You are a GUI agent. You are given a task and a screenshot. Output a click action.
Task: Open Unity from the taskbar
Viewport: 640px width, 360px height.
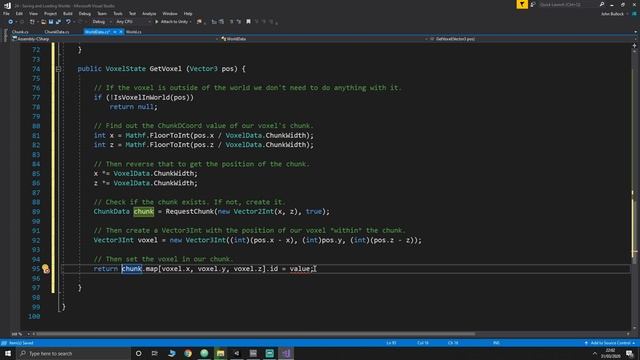237,353
